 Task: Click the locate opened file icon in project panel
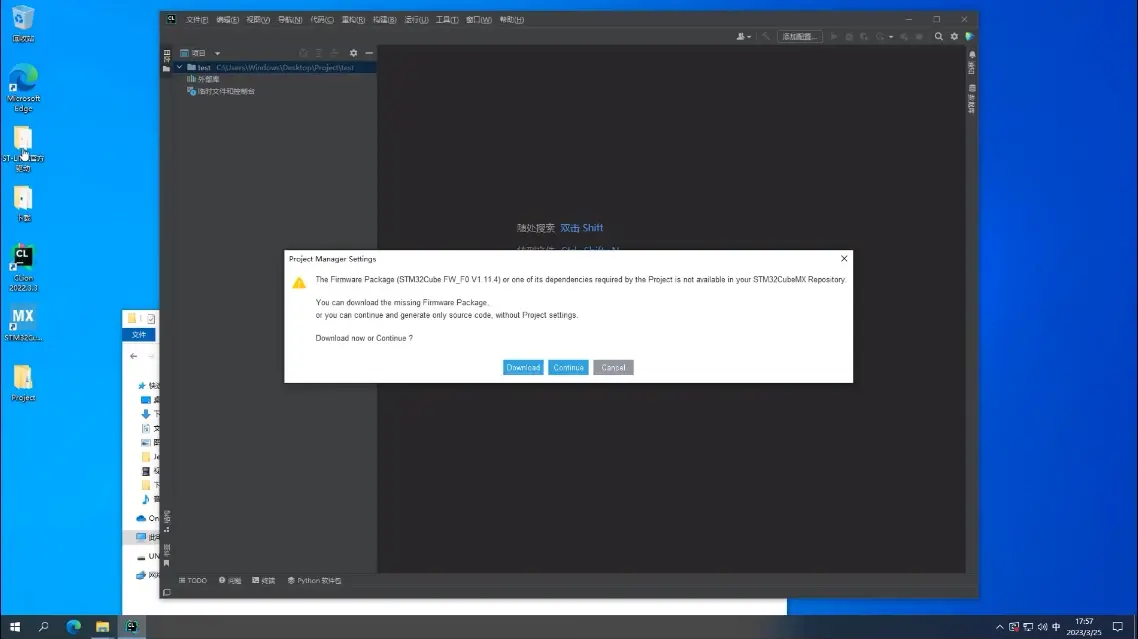[303, 53]
